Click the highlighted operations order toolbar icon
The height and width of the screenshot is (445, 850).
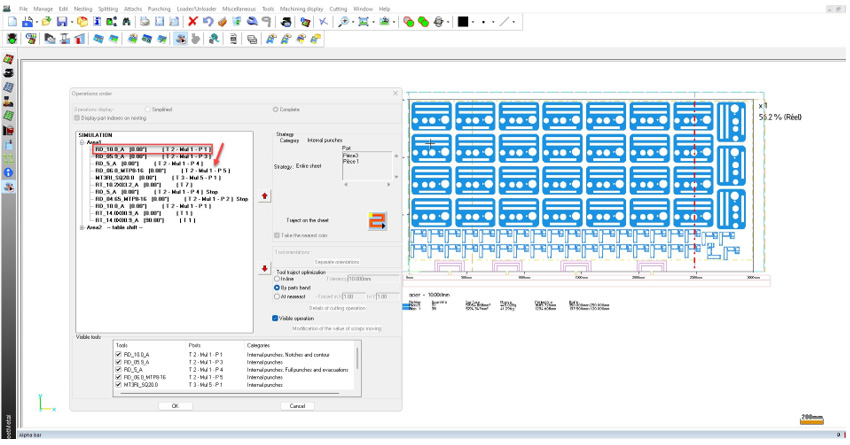pyautogui.click(x=181, y=39)
